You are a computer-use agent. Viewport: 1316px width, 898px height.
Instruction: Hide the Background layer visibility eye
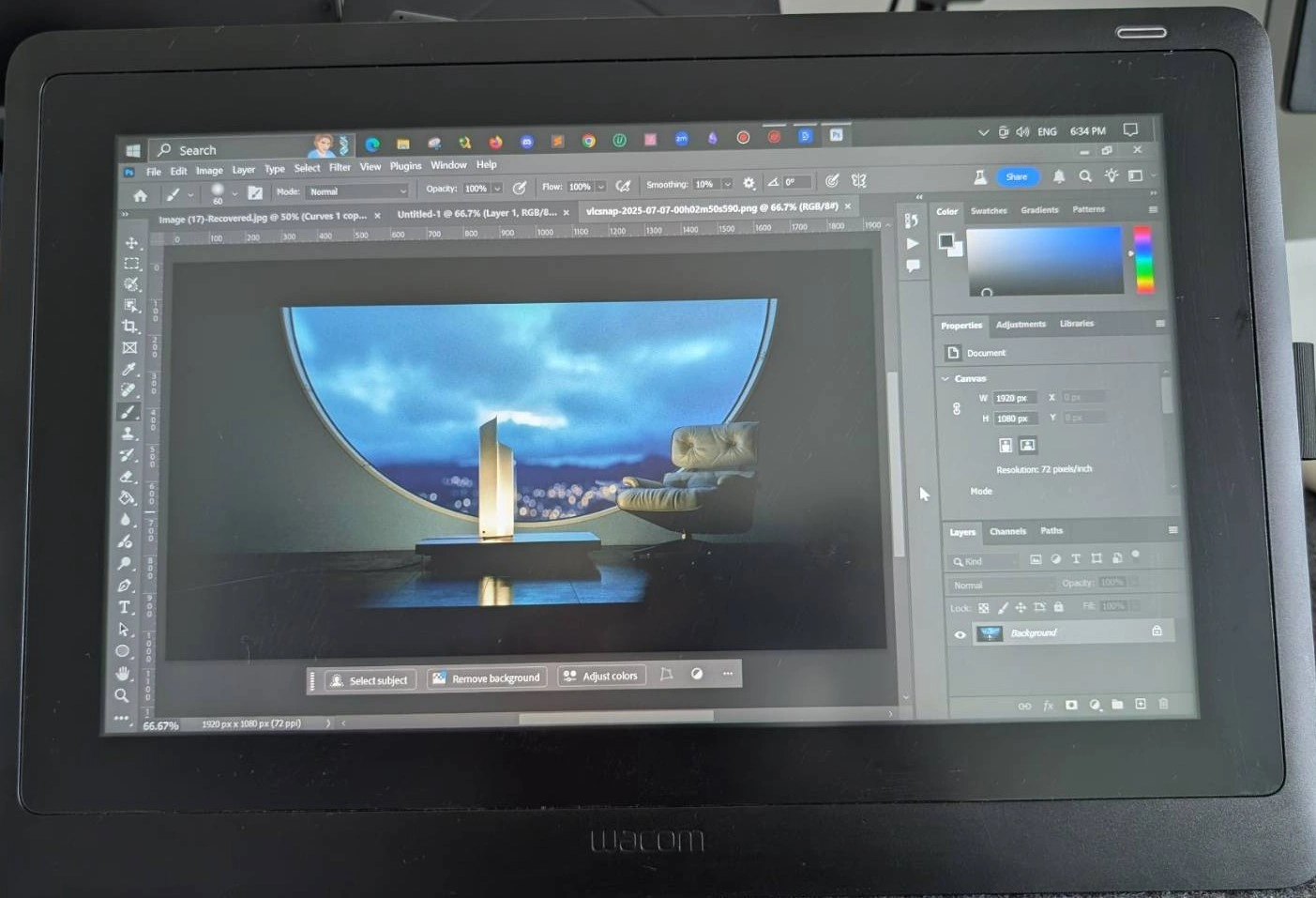tap(960, 635)
